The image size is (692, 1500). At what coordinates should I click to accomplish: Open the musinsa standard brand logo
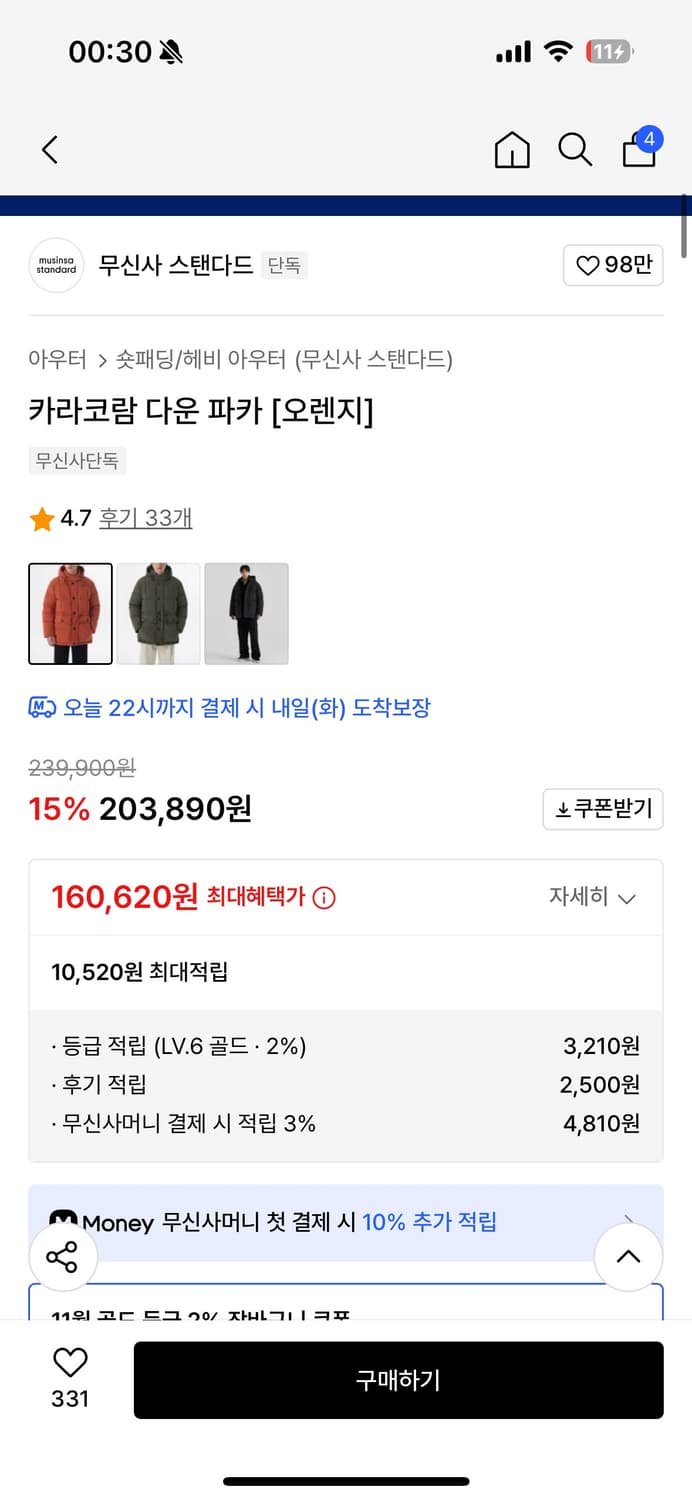(56, 265)
